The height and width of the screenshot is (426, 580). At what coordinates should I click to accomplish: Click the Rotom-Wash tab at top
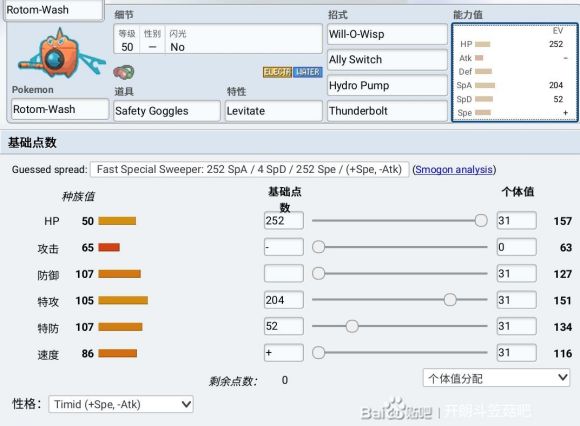click(x=54, y=10)
